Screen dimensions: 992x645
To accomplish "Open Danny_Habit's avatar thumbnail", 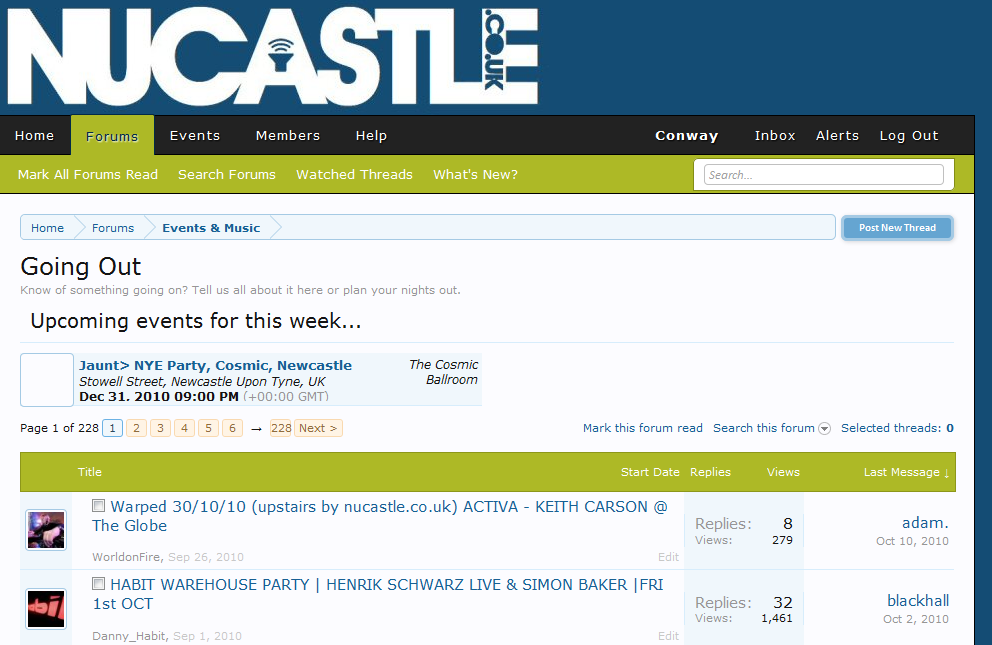I will (46, 609).
